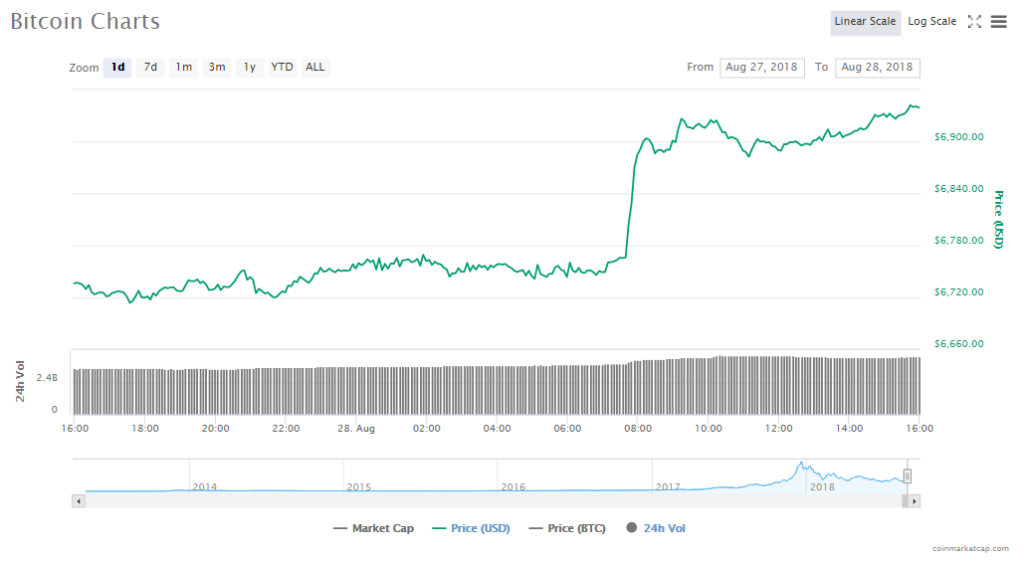
Task: Show ALL time range
Action: (x=315, y=67)
